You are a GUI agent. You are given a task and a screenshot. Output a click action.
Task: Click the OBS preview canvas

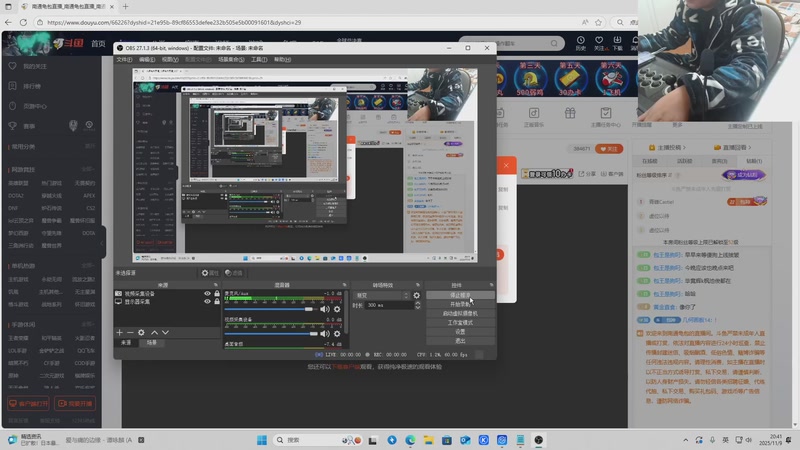pos(305,165)
